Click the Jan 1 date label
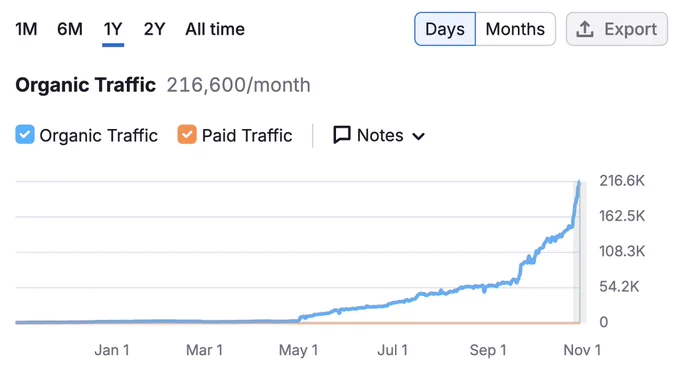The width and height of the screenshot is (680, 375). coord(112,350)
